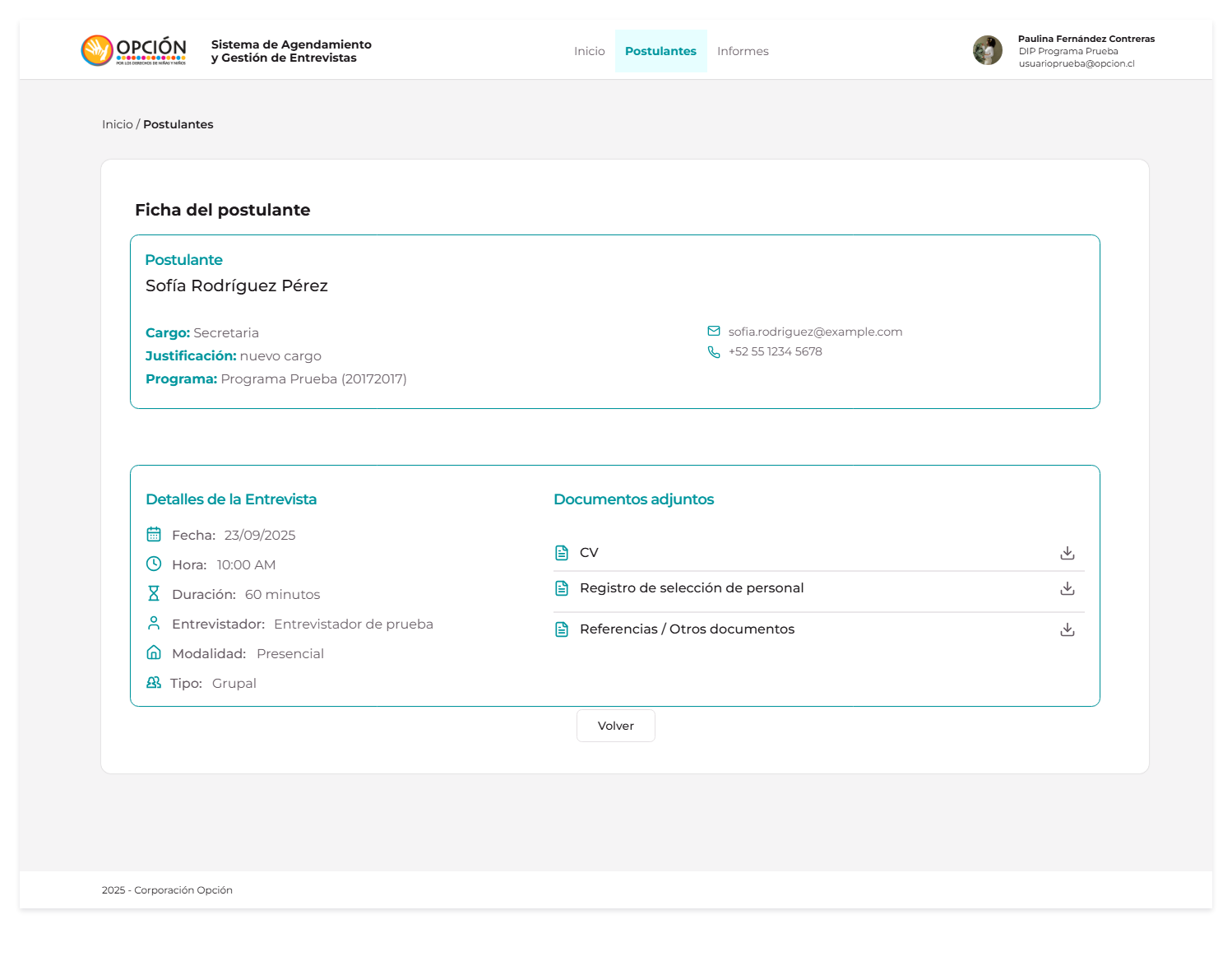Image resolution: width=1232 pixels, height=961 pixels.
Task: Click the person icon next to Entrevistador
Action: point(154,624)
